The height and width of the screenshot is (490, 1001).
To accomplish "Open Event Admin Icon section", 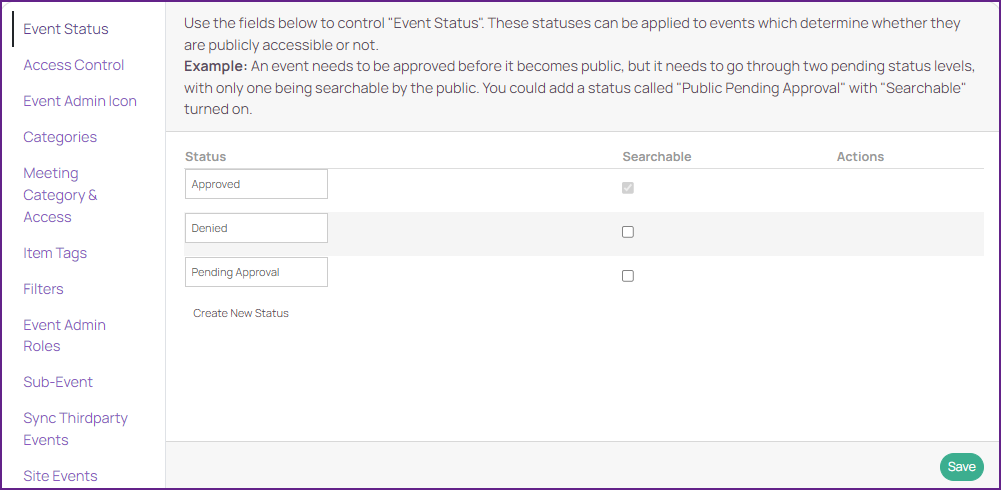I will tap(80, 101).
